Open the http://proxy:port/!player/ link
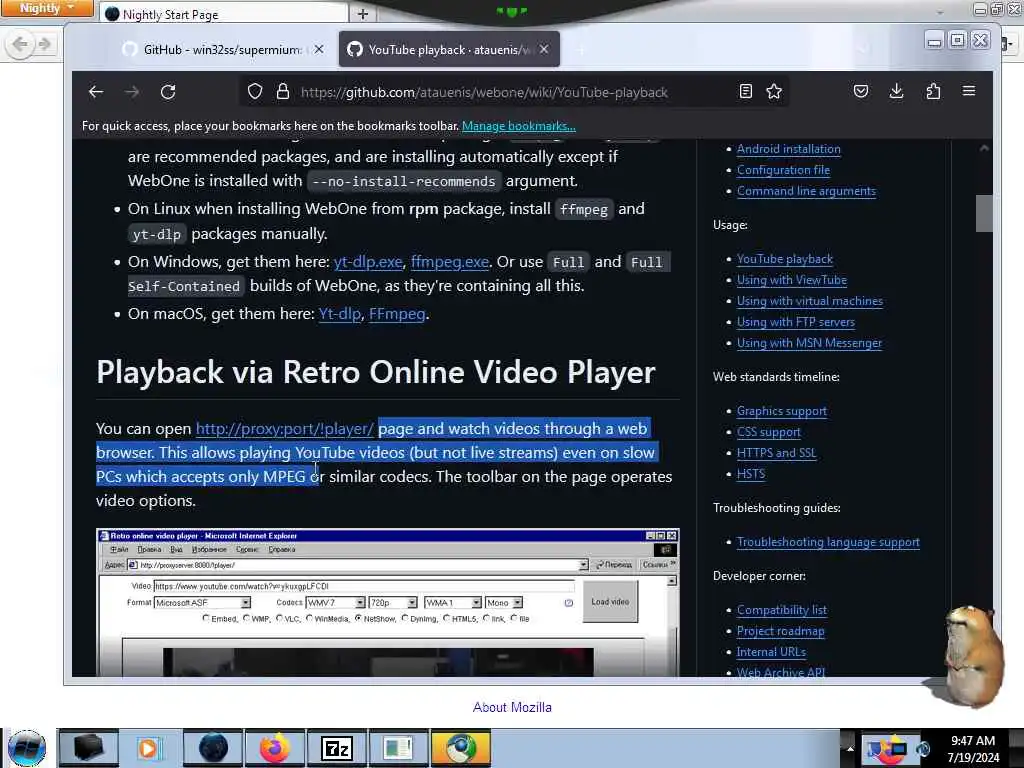 (x=285, y=428)
